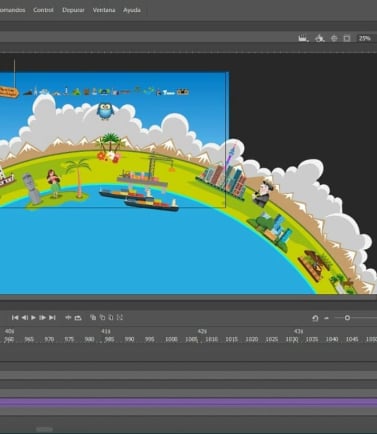Toggle the timeline Loop button
This screenshot has height=434, width=377.
(x=78, y=318)
